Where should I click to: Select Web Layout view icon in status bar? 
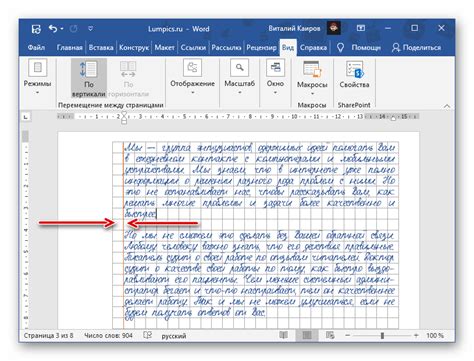[x=330, y=335]
